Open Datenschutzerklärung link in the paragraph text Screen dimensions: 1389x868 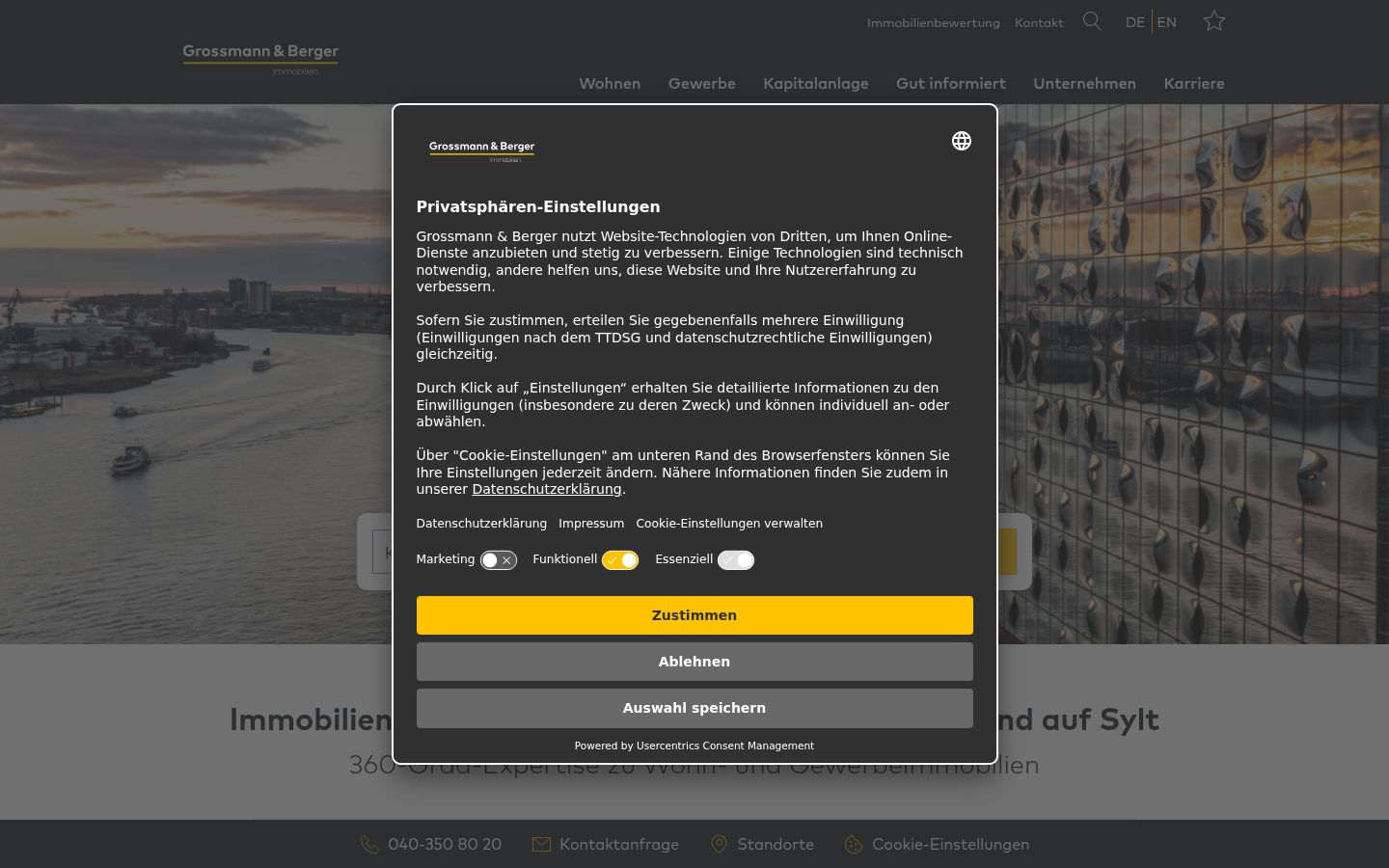547,489
